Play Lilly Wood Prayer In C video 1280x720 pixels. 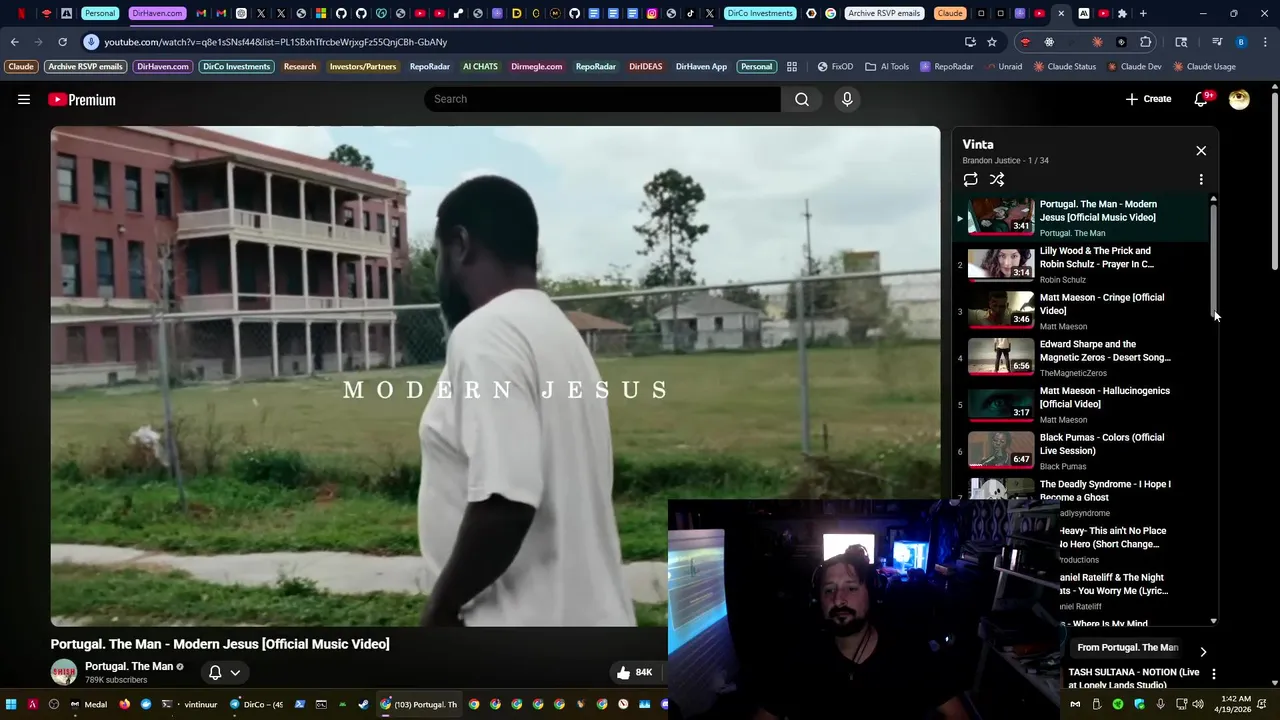1080,264
